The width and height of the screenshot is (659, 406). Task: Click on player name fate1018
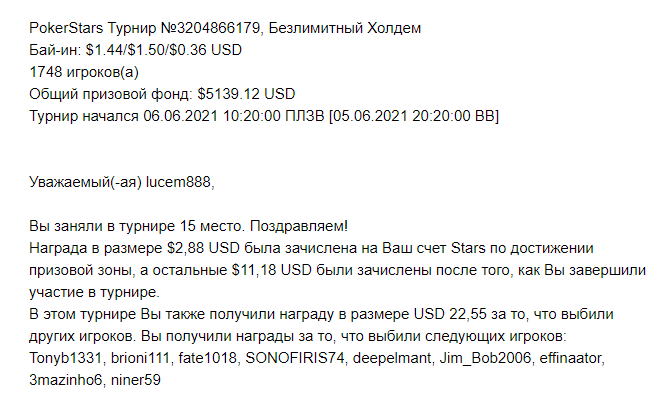click(x=207, y=358)
